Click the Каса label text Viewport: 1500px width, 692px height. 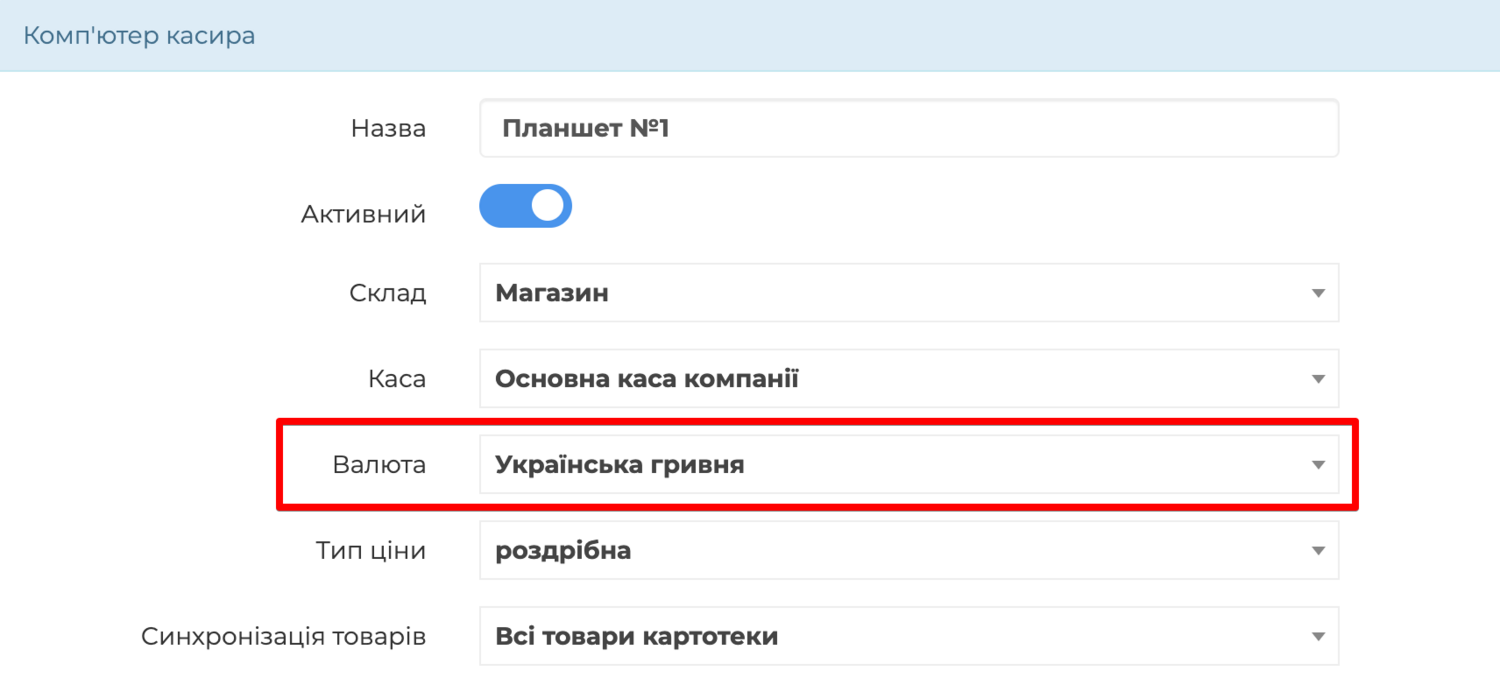[397, 379]
